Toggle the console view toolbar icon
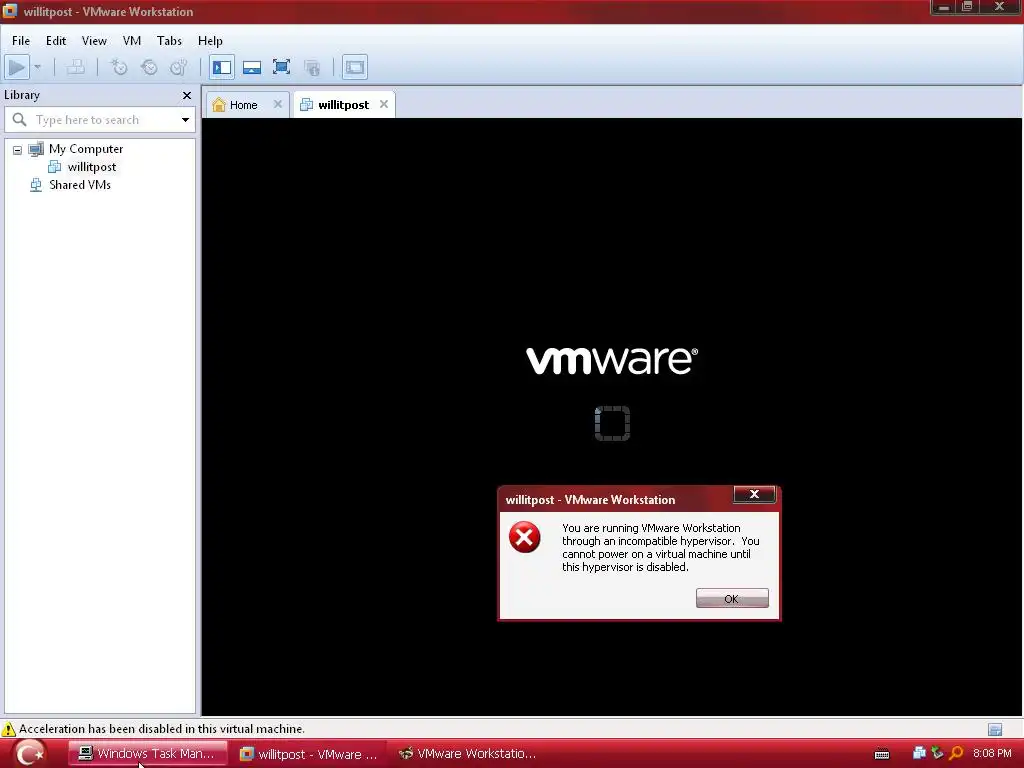 [x=355, y=67]
